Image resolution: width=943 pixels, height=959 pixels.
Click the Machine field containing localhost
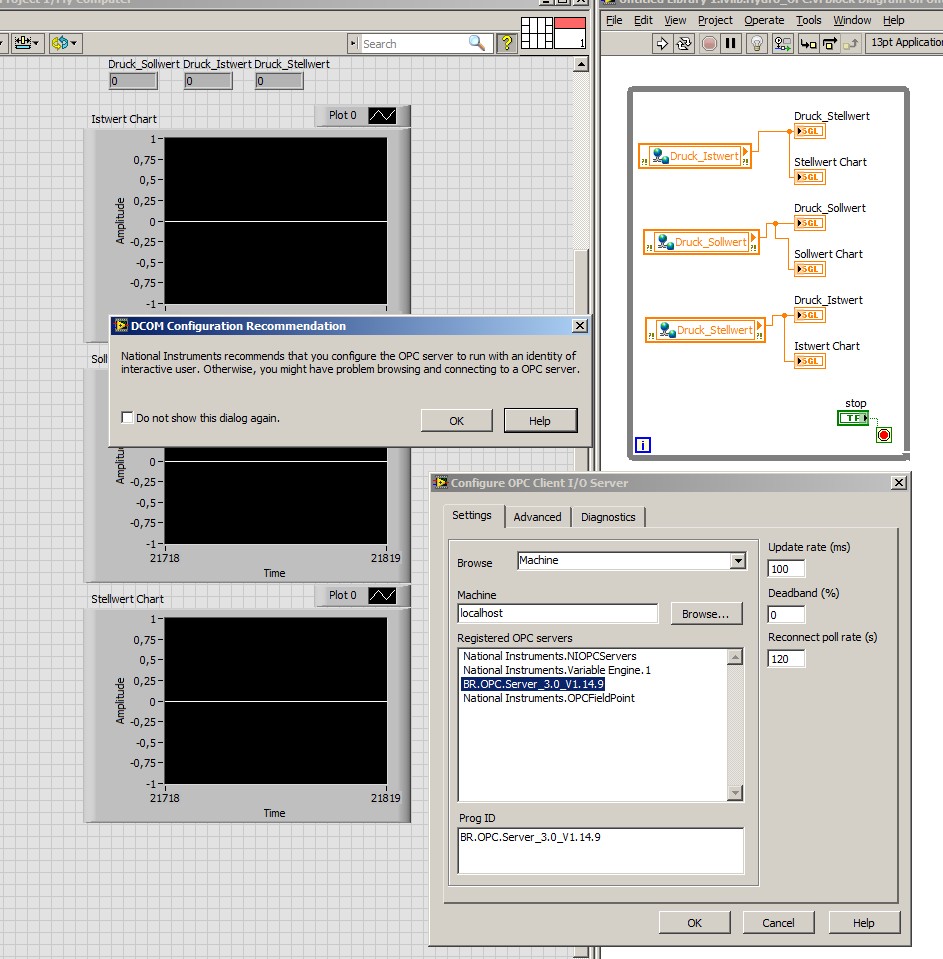[558, 613]
